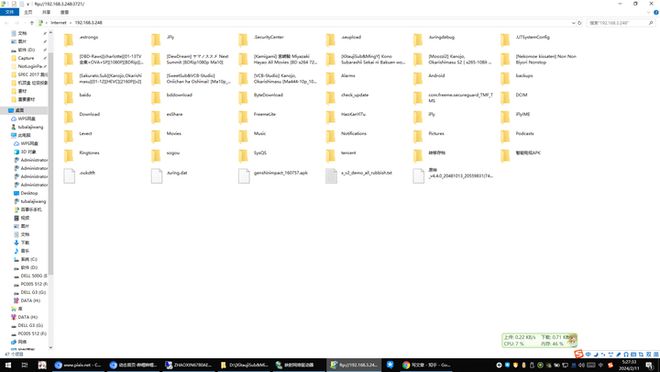
Task: Open the ByteDownload folder
Action: (261, 98)
